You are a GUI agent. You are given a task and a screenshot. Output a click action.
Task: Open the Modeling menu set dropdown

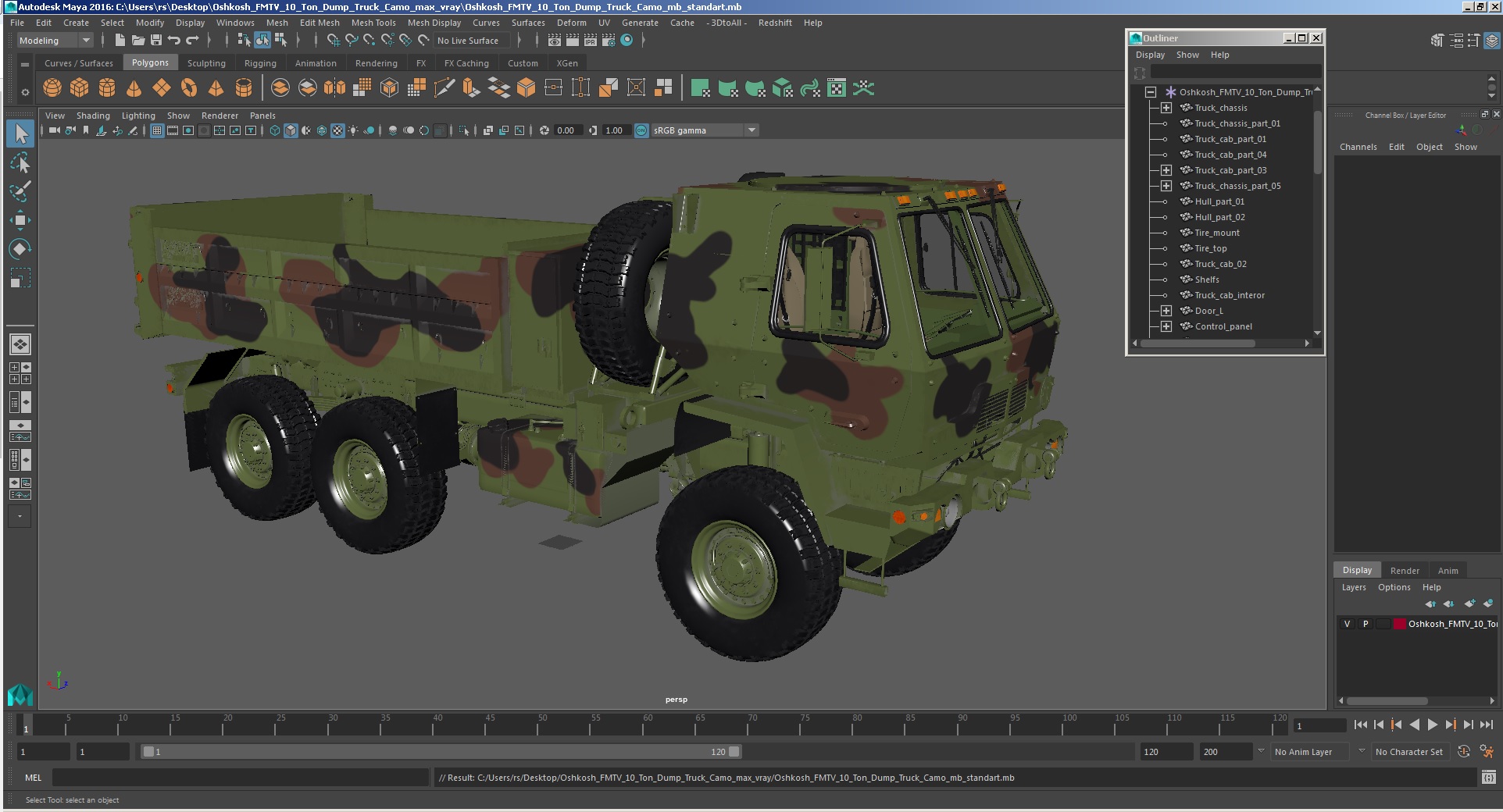click(55, 41)
